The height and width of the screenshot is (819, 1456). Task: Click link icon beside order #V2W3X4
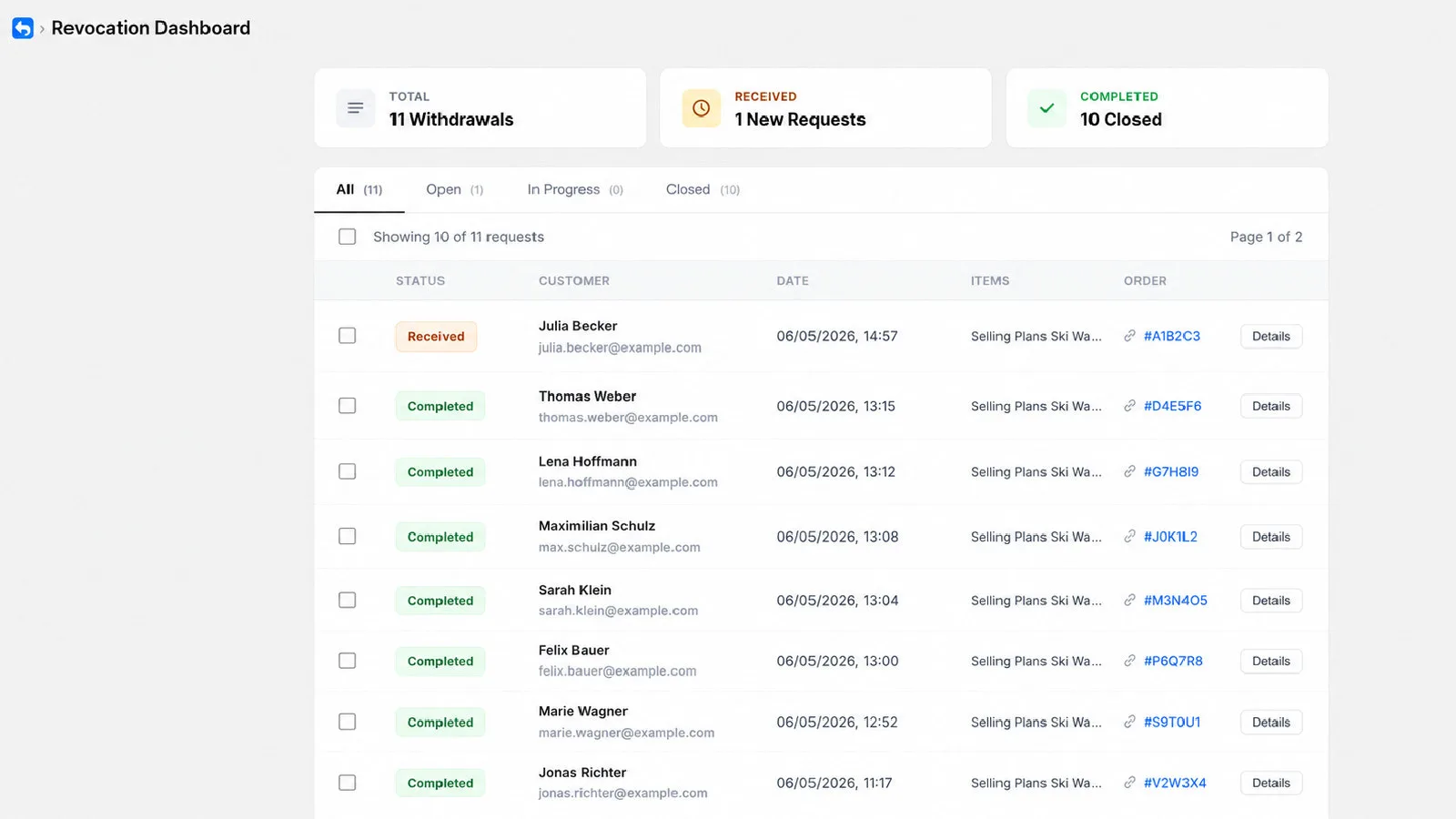tap(1129, 783)
